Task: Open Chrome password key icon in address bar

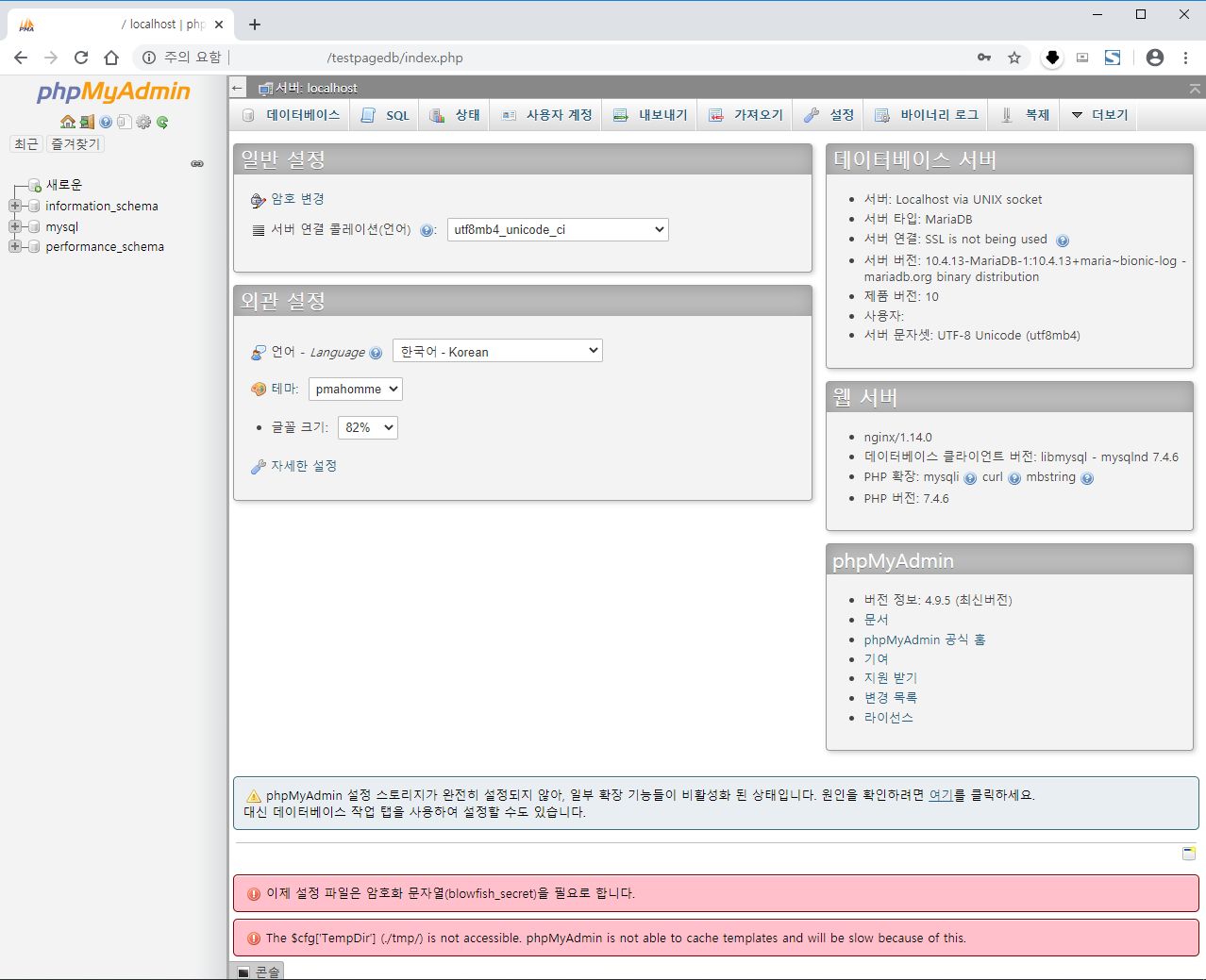Action: click(x=984, y=58)
